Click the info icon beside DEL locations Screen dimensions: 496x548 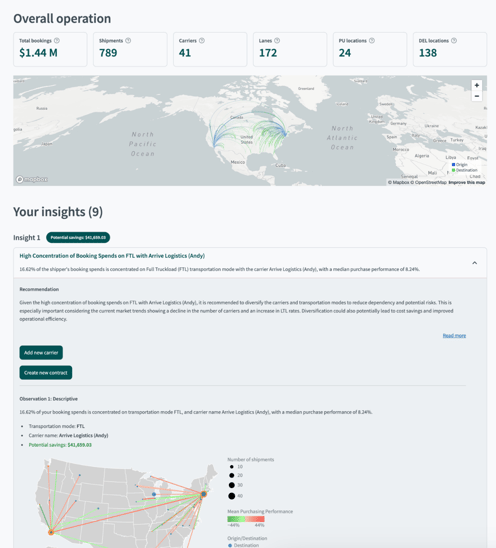click(x=454, y=41)
